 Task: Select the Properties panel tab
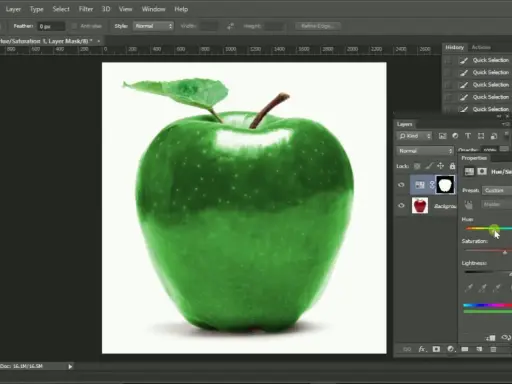474,158
